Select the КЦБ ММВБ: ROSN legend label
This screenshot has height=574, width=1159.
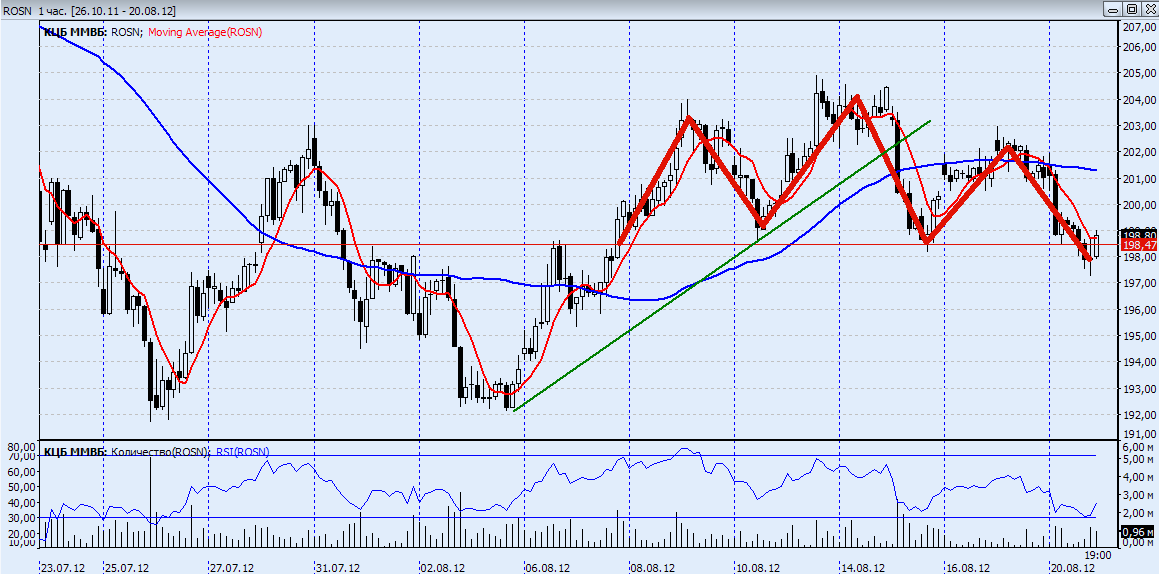94,32
